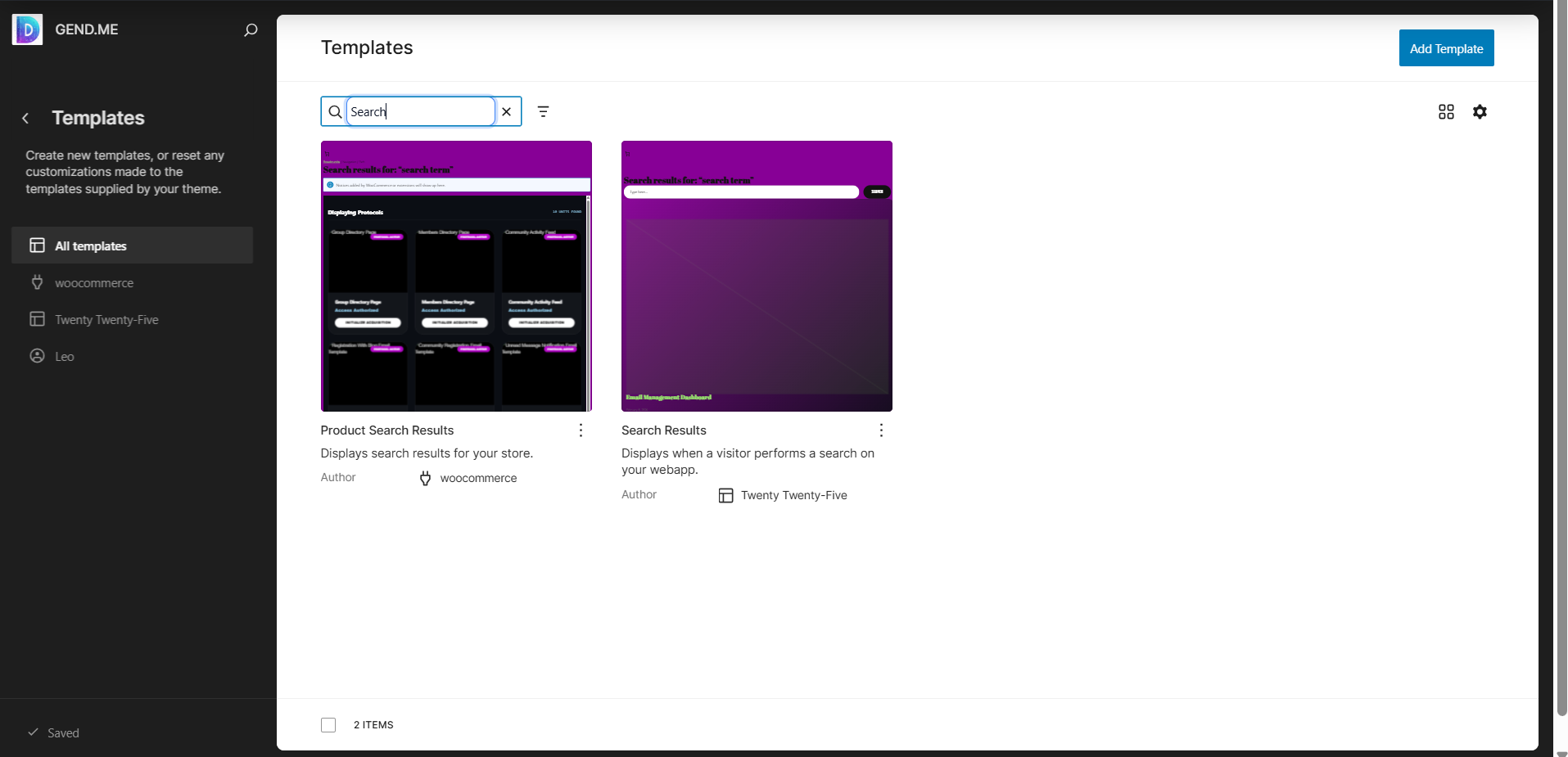Open the search icon in the sidebar
Image resolution: width=1568 pixels, height=757 pixels.
coord(250,30)
